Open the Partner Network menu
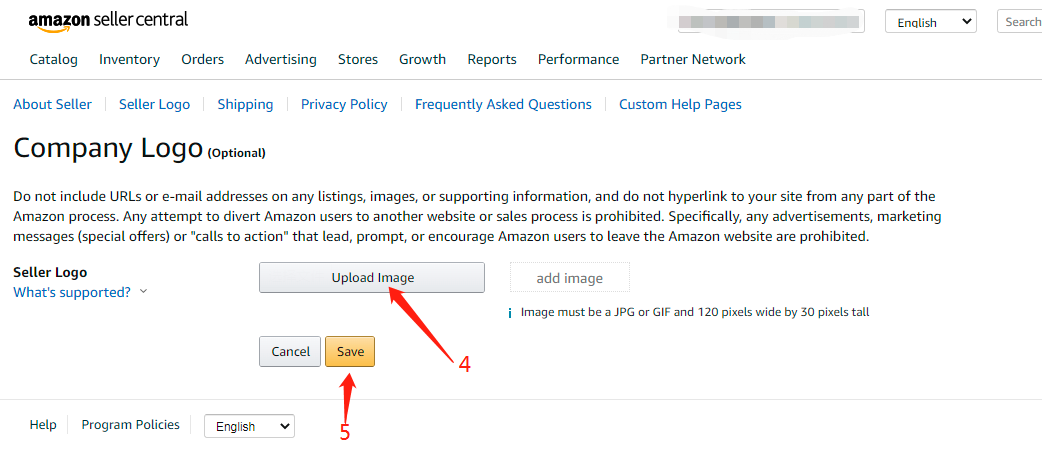The height and width of the screenshot is (454, 1042). click(693, 59)
